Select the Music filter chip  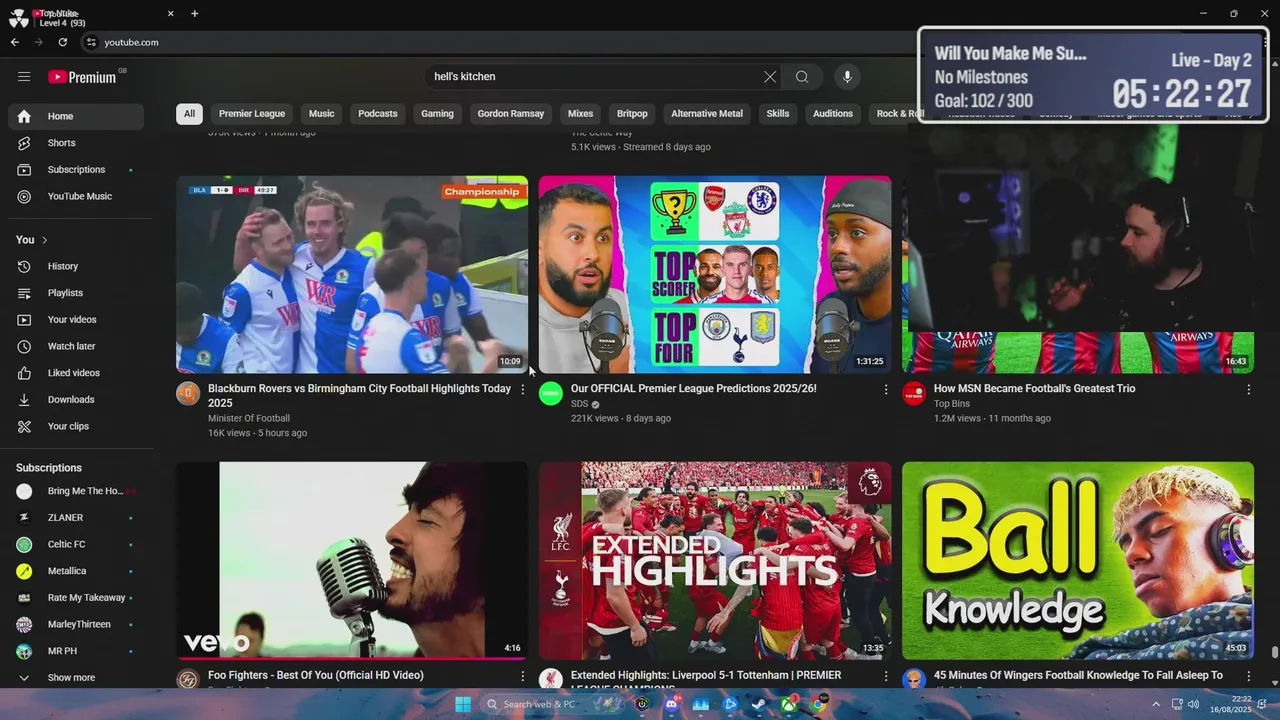click(321, 114)
